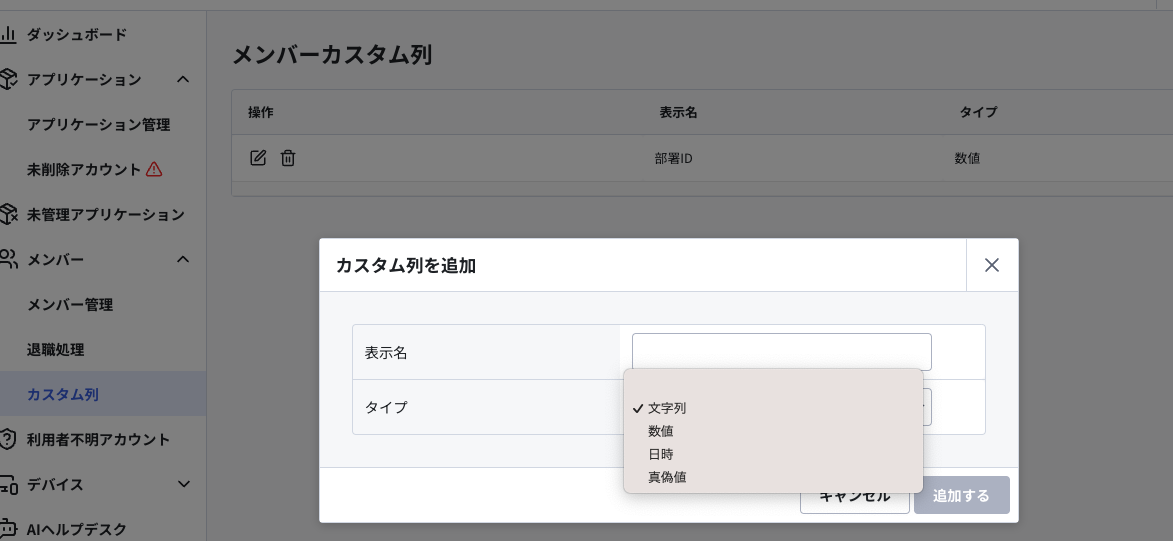
Task: Click the デバイス monitor icon
Action: click(x=7, y=484)
